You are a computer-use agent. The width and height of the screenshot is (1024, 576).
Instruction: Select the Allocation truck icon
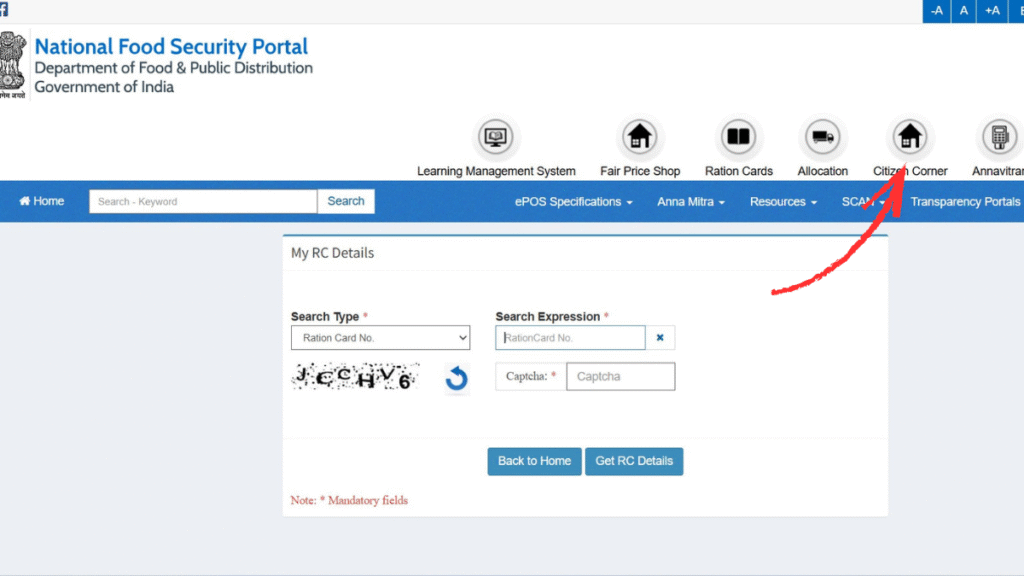[823, 137]
